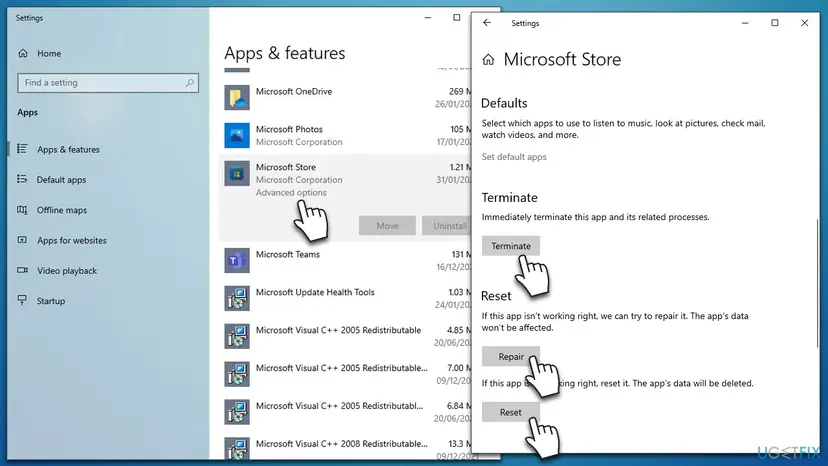The image size is (828, 466).
Task: Click the Microsoft Update Health Tools icon
Action: point(237,299)
